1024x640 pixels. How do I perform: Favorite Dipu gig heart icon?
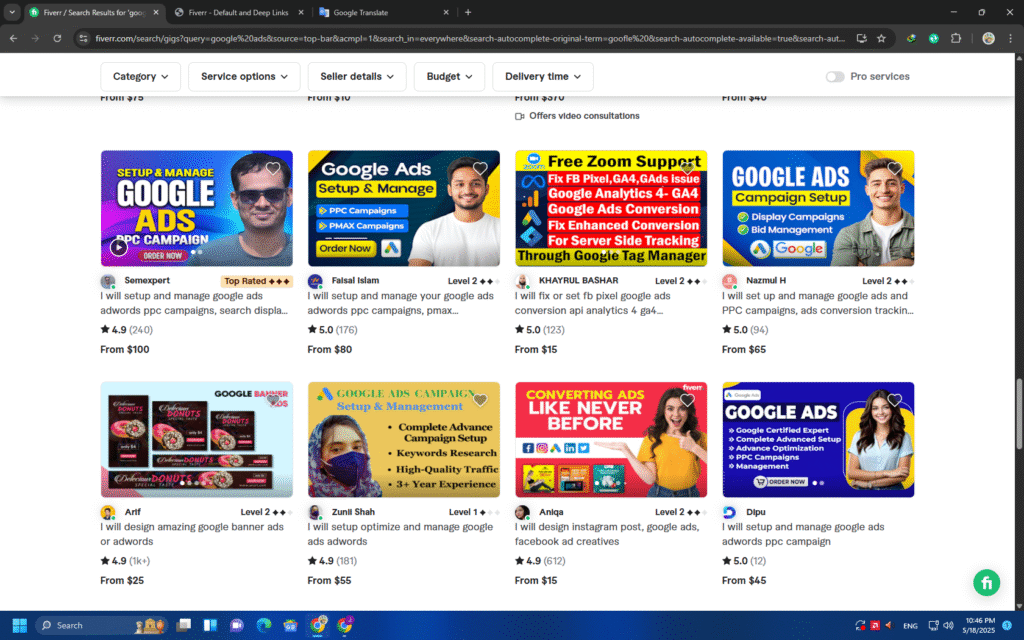[895, 400]
